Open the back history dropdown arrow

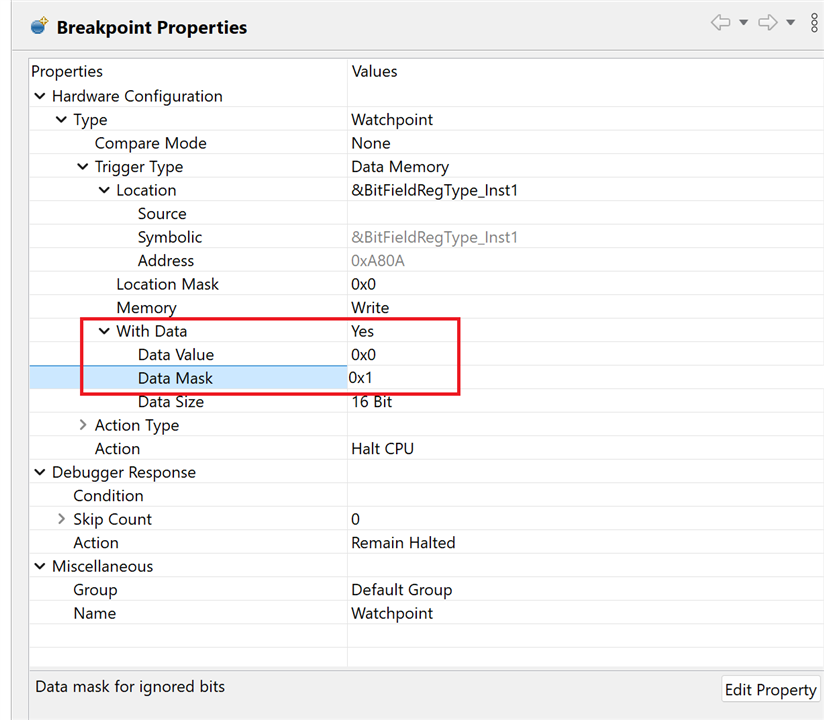744,23
